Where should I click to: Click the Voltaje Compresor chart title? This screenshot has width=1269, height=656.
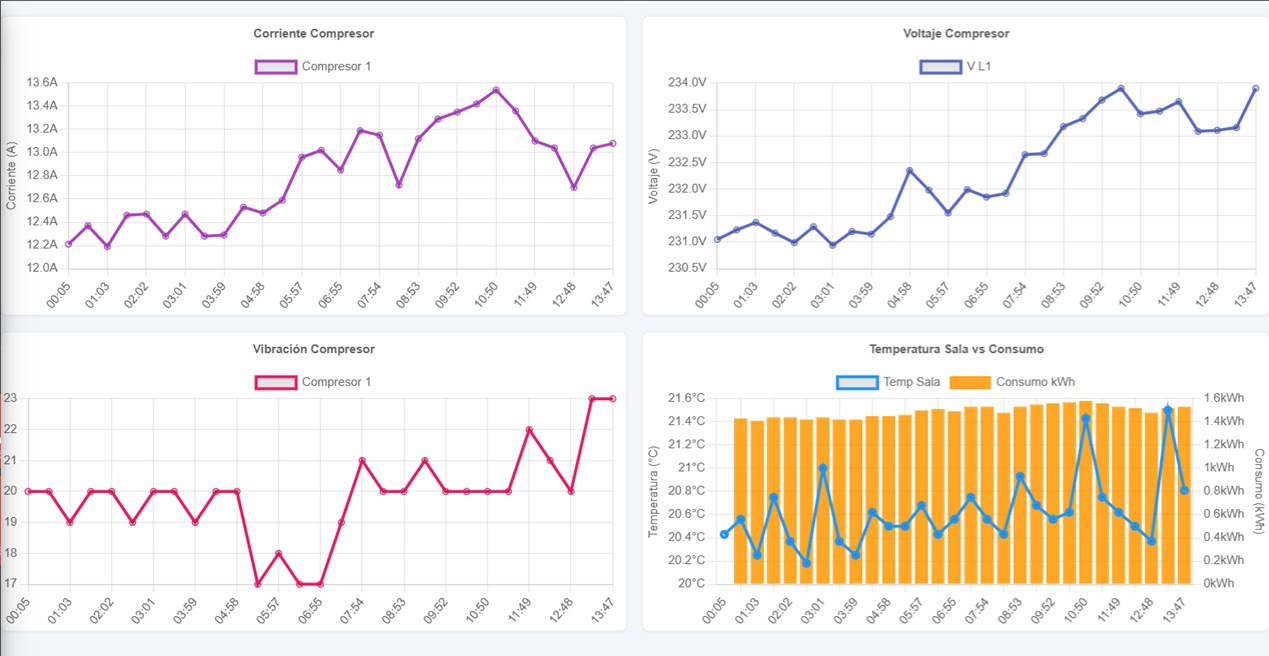click(956, 34)
